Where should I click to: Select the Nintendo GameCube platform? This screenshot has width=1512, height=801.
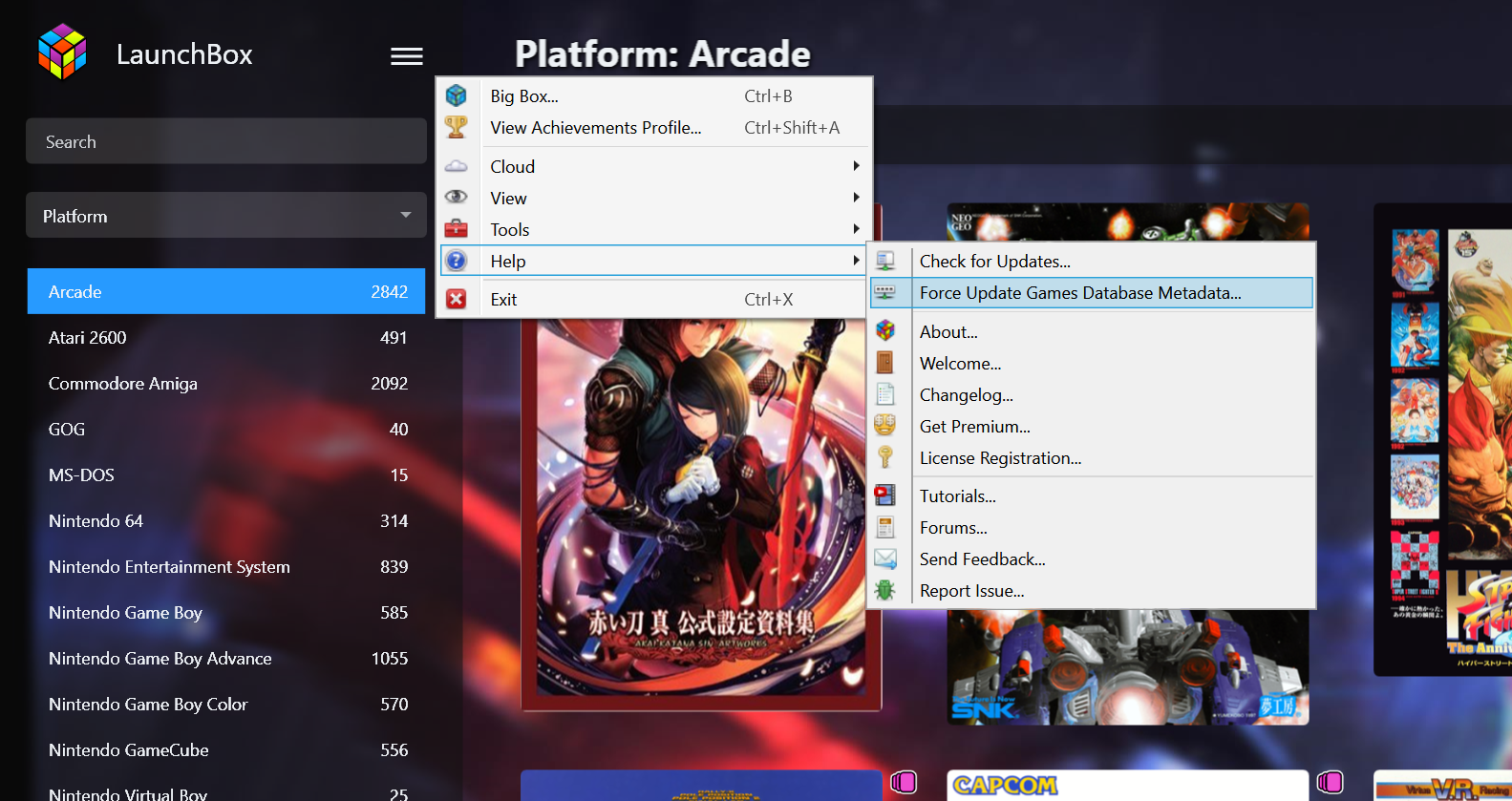tap(226, 749)
